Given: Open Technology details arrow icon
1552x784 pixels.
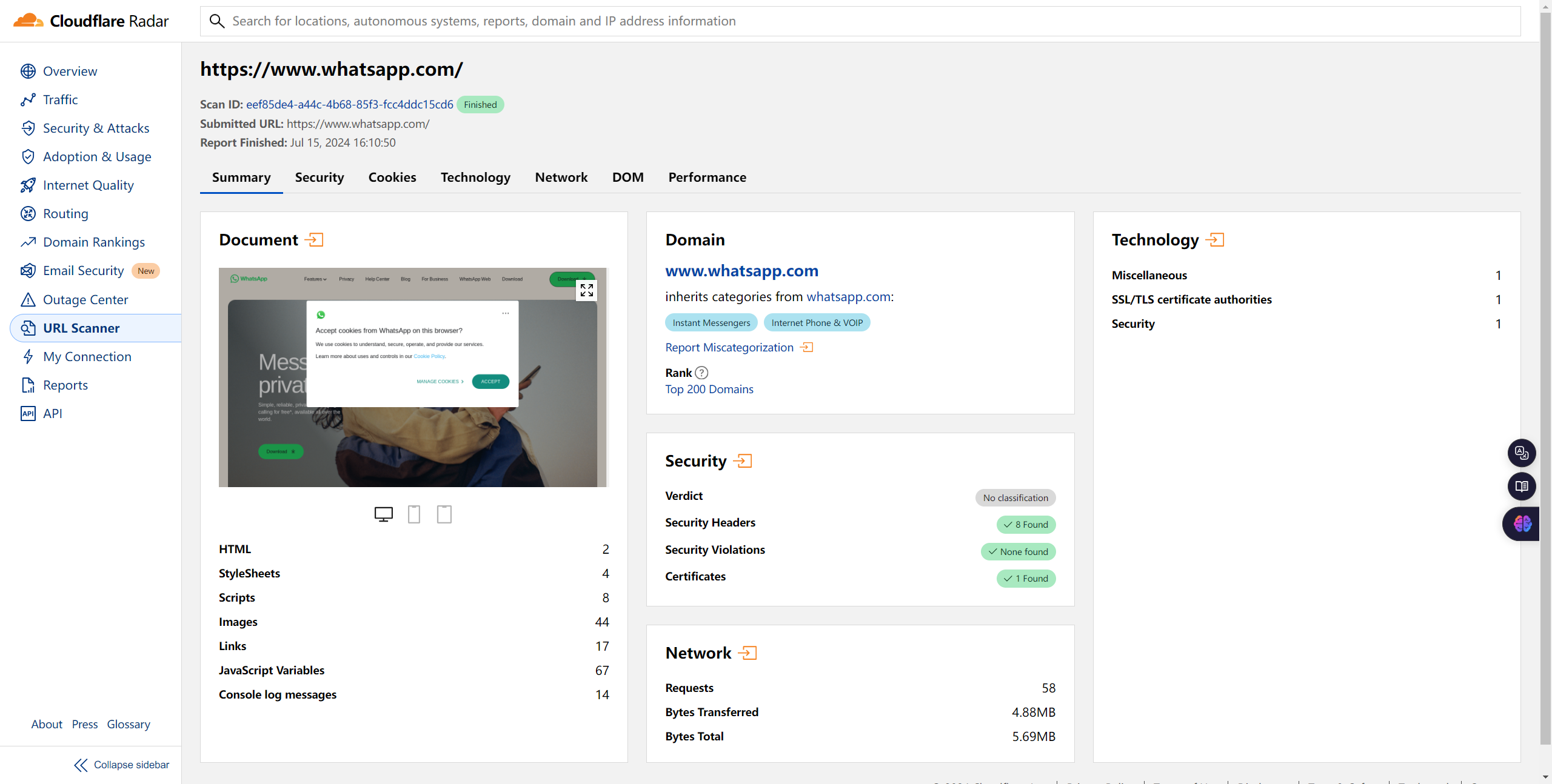Looking at the screenshot, I should [1215, 240].
